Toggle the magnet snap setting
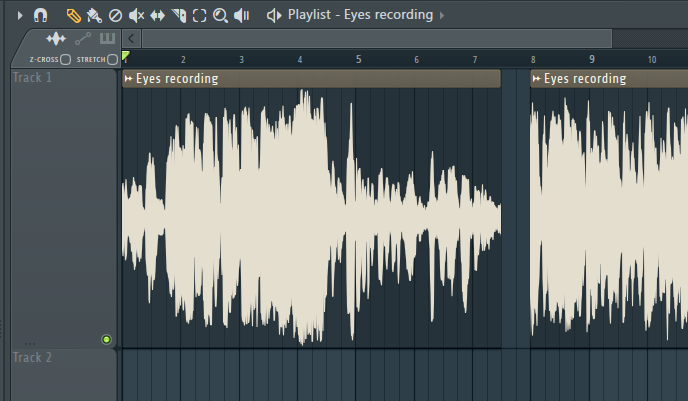This screenshot has width=688, height=401. tap(40, 16)
